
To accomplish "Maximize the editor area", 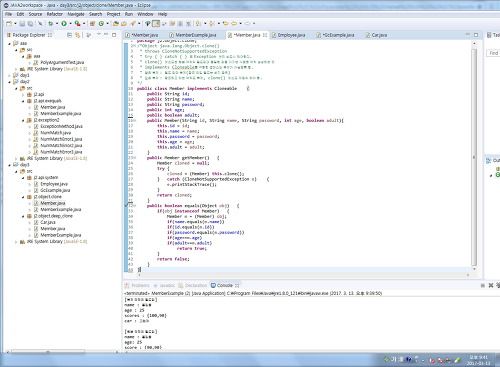I will [x=476, y=35].
